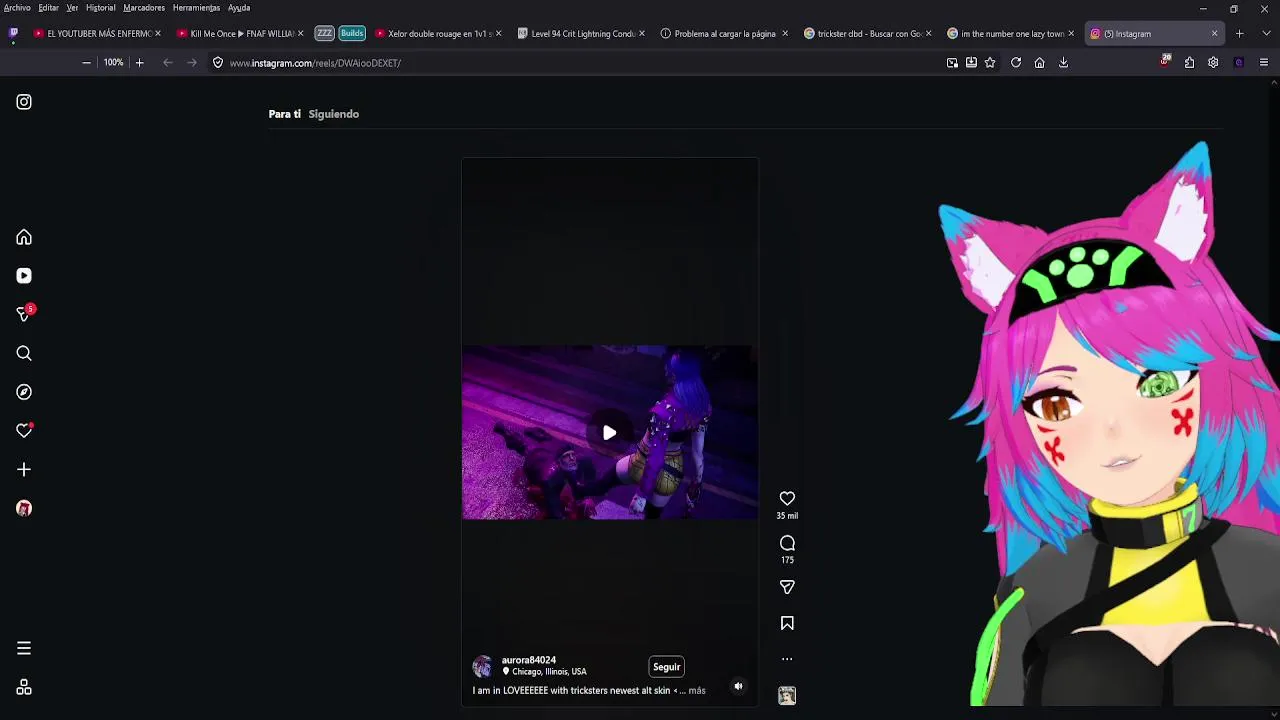
Task: Zoom in with plus button
Action: (x=139, y=63)
